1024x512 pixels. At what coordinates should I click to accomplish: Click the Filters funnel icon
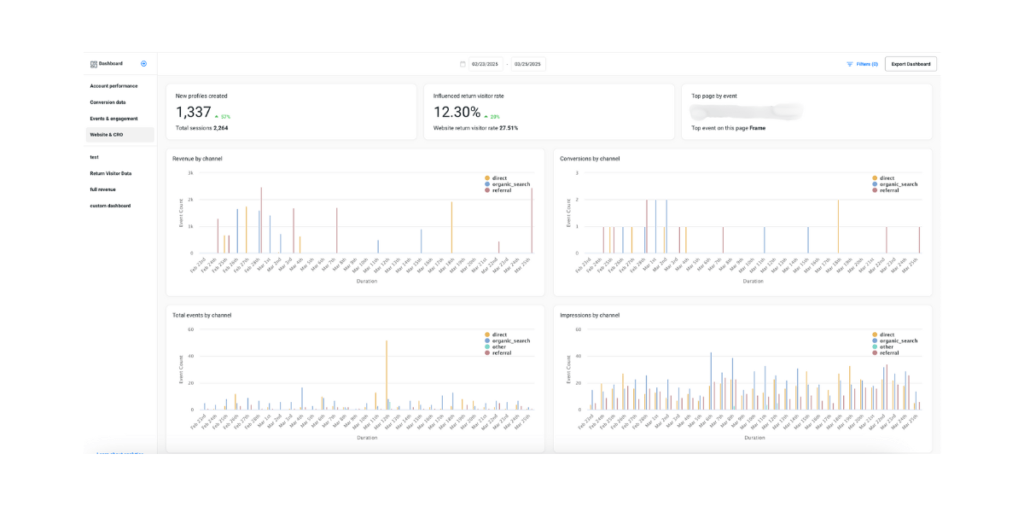click(850, 64)
